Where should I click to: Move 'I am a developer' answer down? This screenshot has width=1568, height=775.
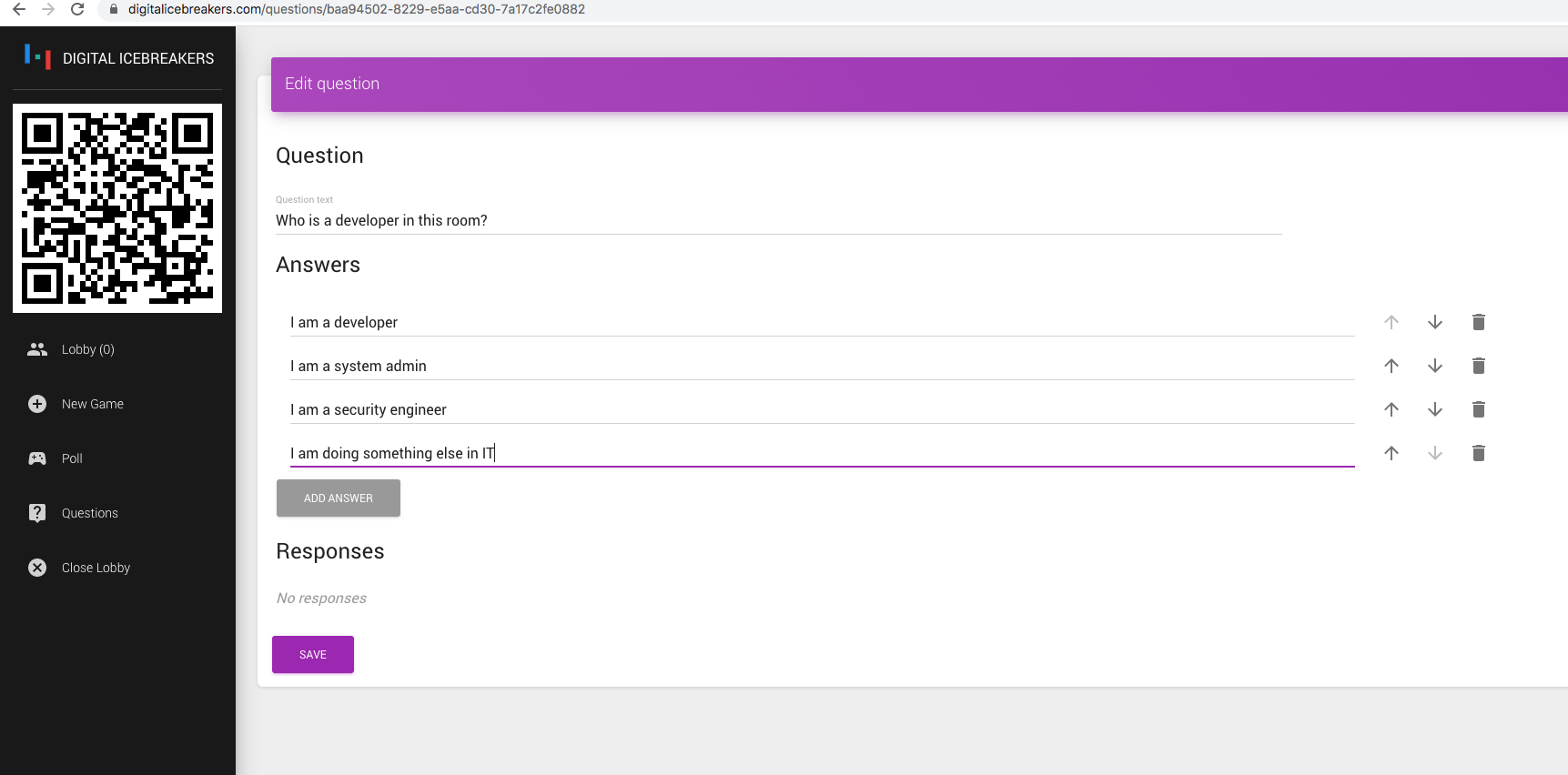(x=1435, y=322)
